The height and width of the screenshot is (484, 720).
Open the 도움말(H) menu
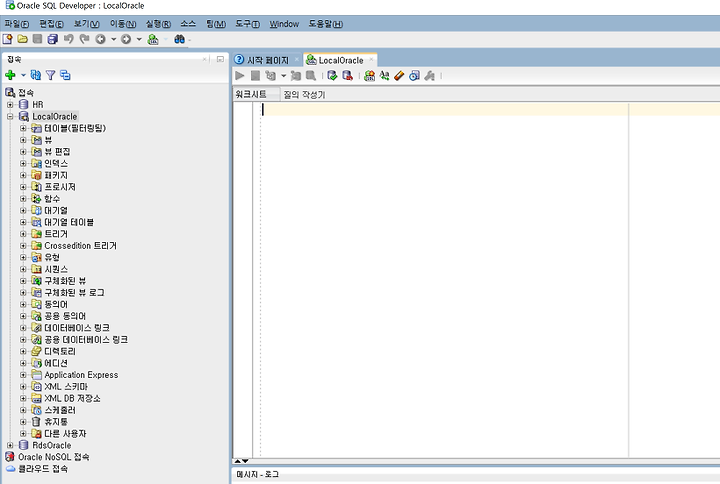(326, 24)
